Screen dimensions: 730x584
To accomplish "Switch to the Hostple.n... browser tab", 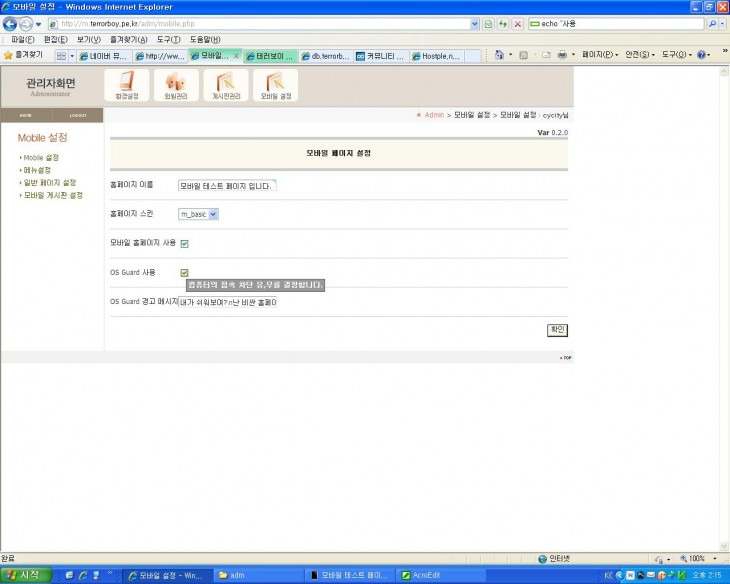I will click(x=437, y=56).
